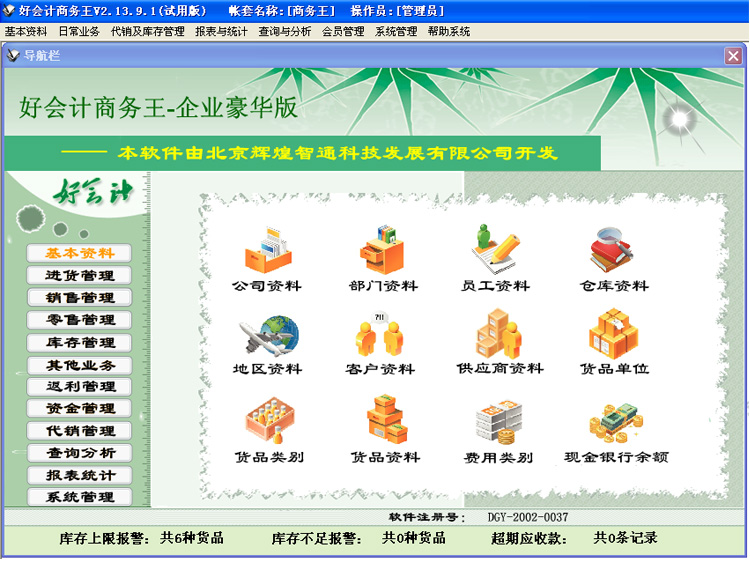This screenshot has width=750, height=561.
Task: Click the 共6种货品 count text
Action: [x=192, y=538]
